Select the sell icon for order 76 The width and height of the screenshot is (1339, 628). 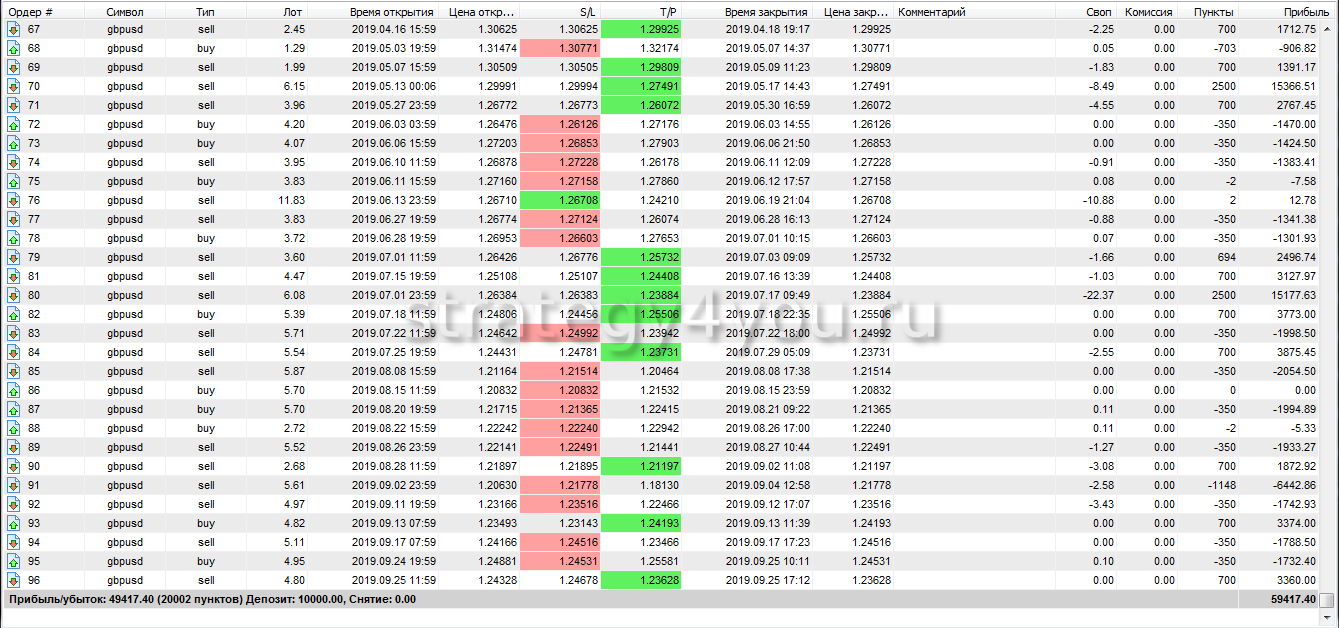point(14,200)
